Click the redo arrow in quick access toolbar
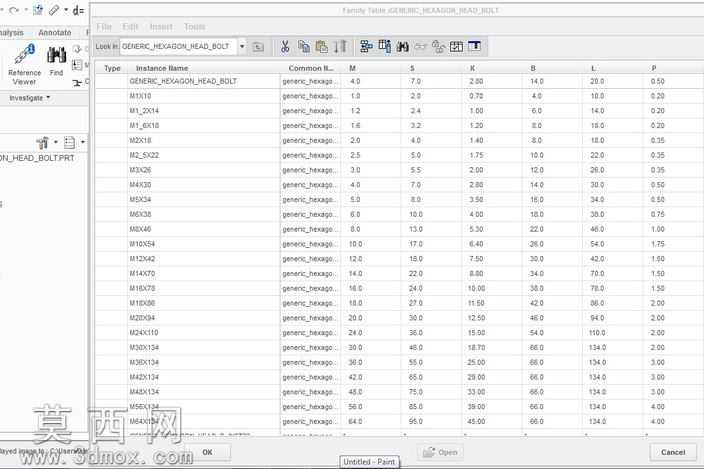This screenshot has width=704, height=469. point(14,10)
